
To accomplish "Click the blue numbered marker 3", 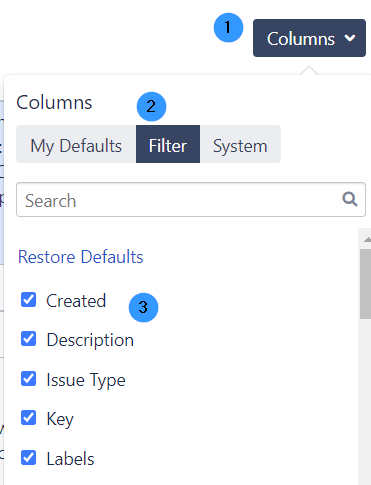I will pos(143,307).
